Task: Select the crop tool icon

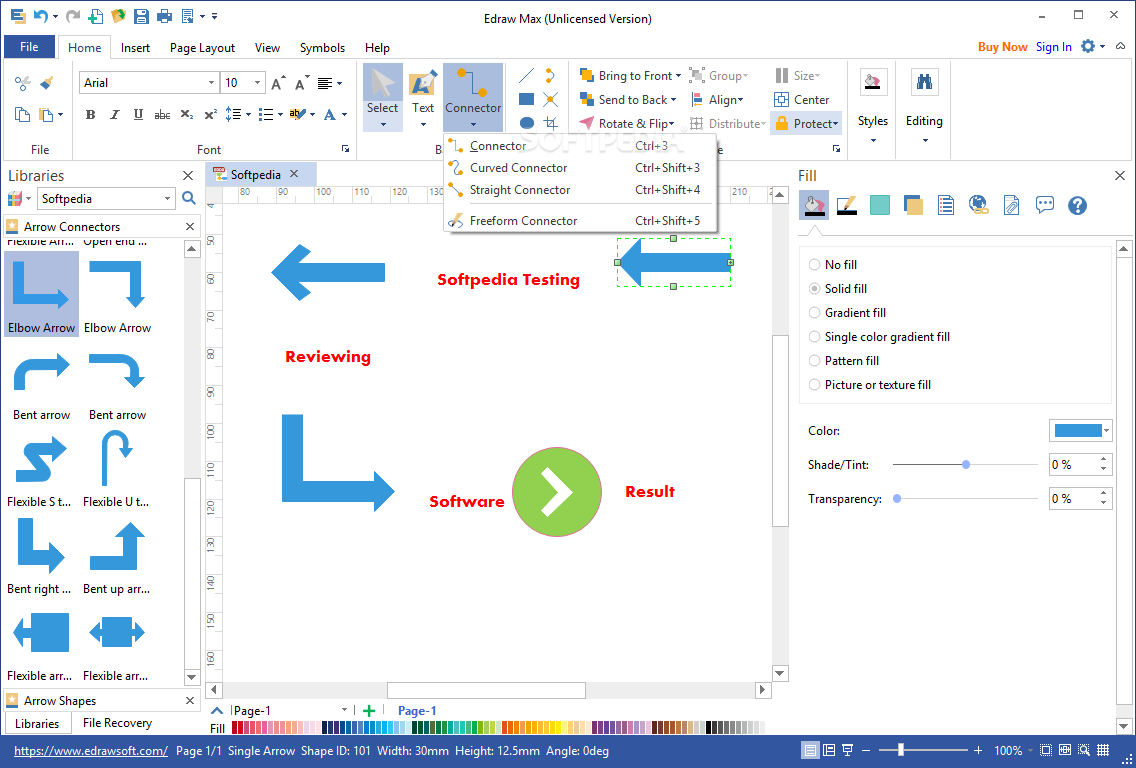Action: point(551,123)
